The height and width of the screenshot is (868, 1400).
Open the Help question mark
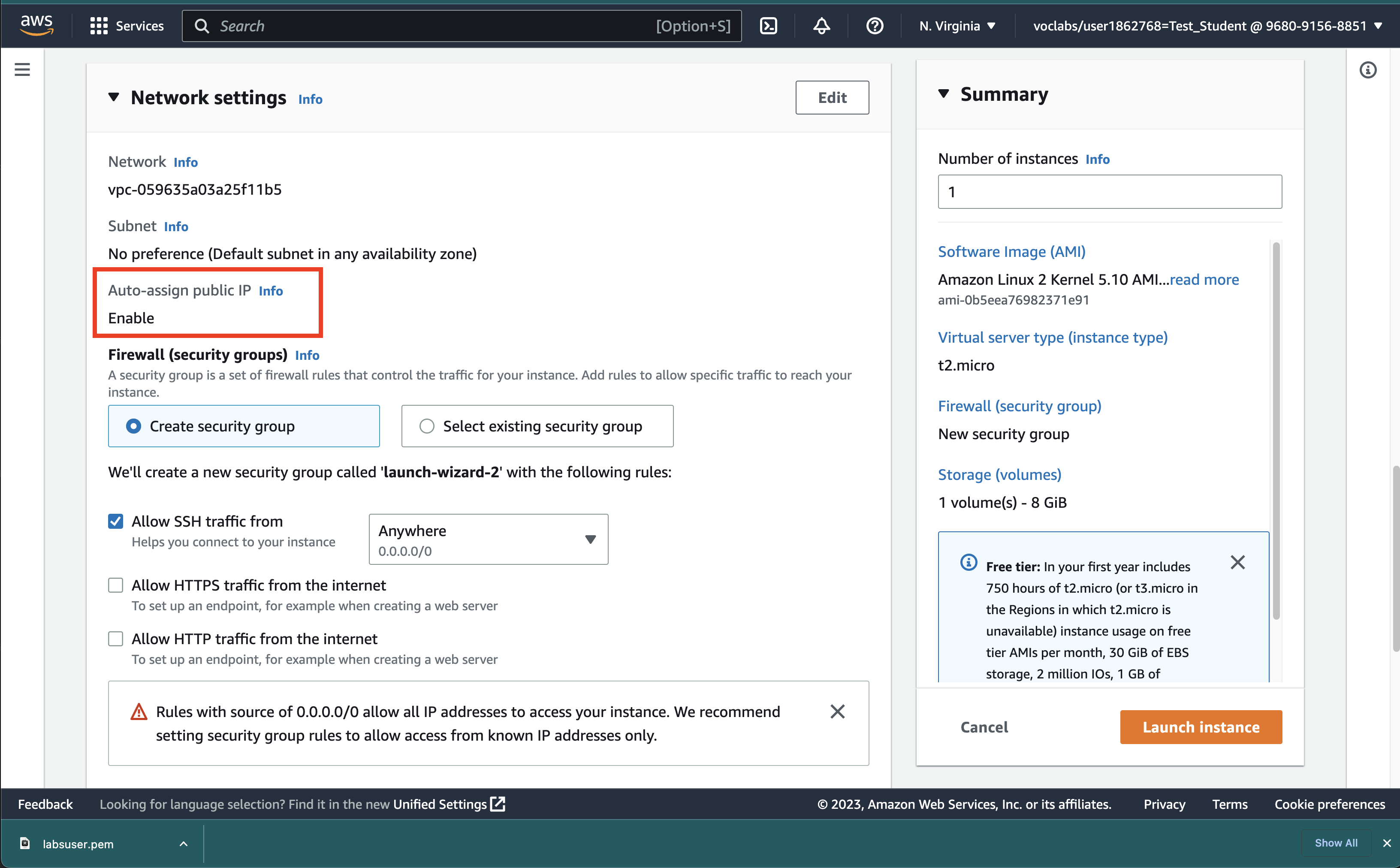(874, 25)
